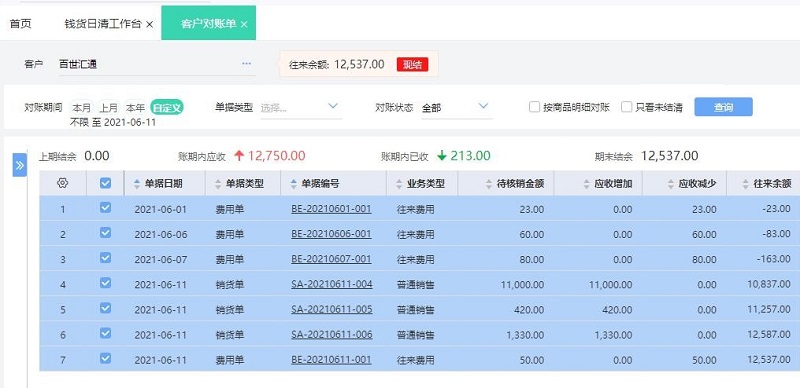Open table column settings gear icon
The image size is (800, 388).
[x=63, y=183]
